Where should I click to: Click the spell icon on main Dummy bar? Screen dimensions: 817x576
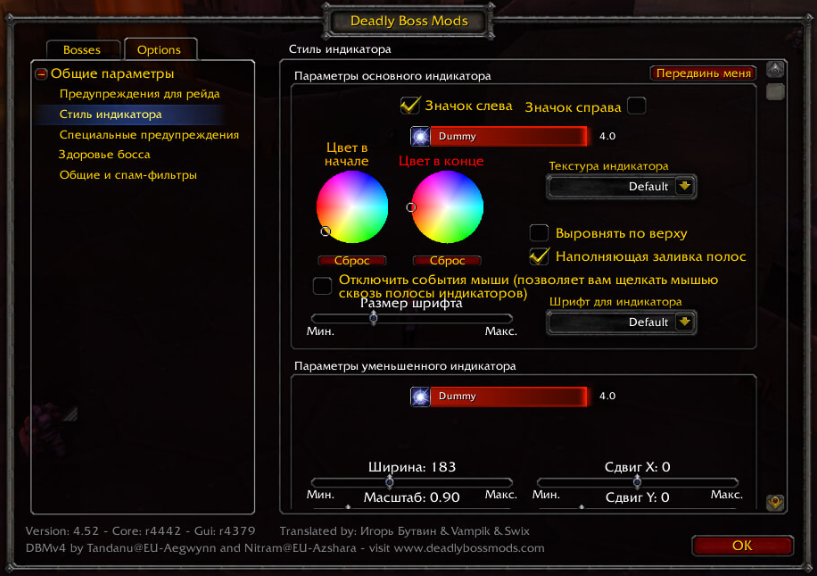pos(420,136)
